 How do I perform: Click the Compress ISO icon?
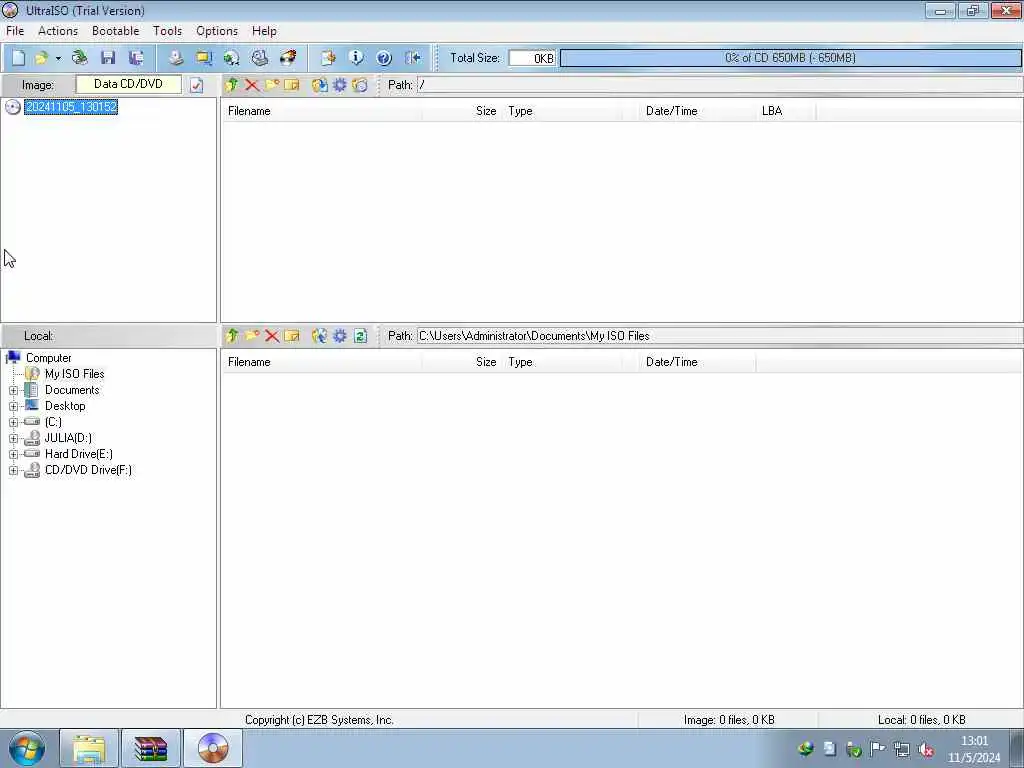point(204,58)
